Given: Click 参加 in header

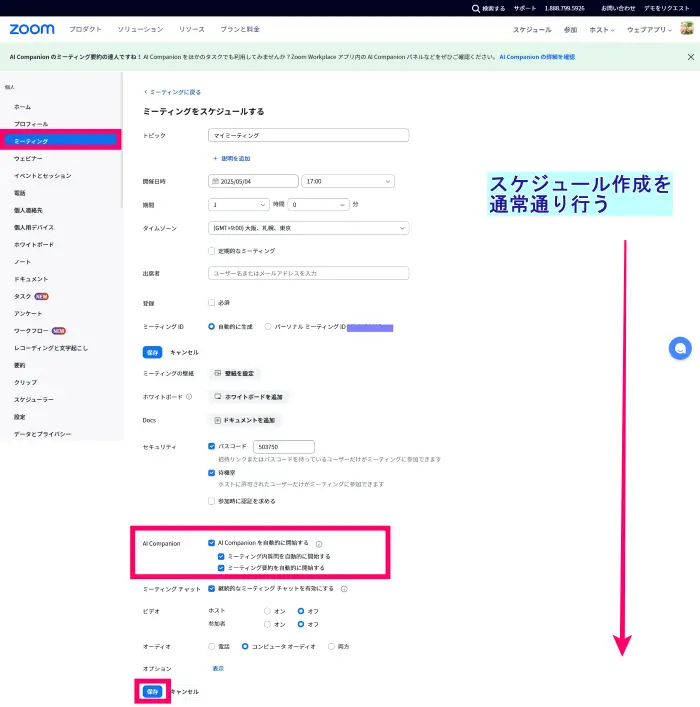Looking at the screenshot, I should point(571,30).
